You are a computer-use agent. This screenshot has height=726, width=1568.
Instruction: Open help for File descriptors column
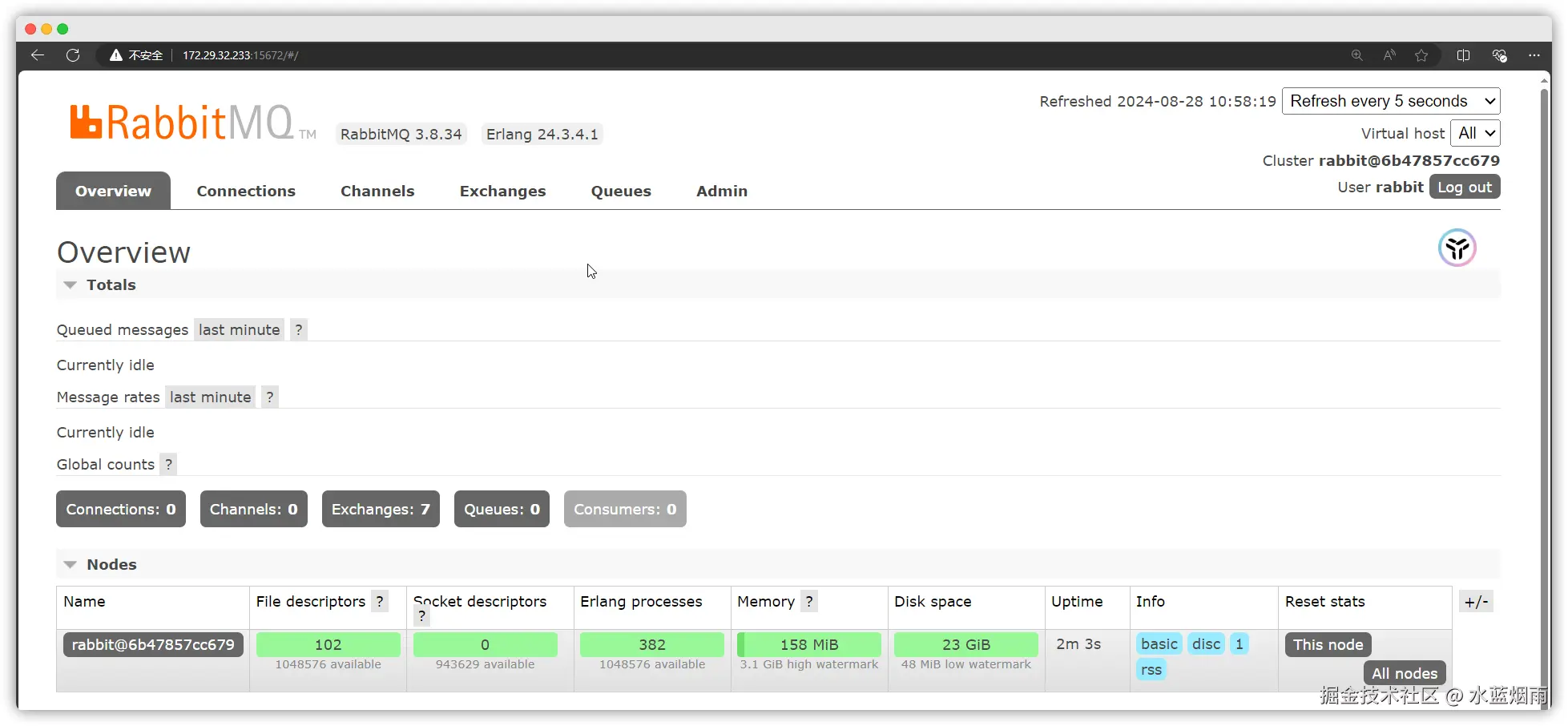click(380, 601)
